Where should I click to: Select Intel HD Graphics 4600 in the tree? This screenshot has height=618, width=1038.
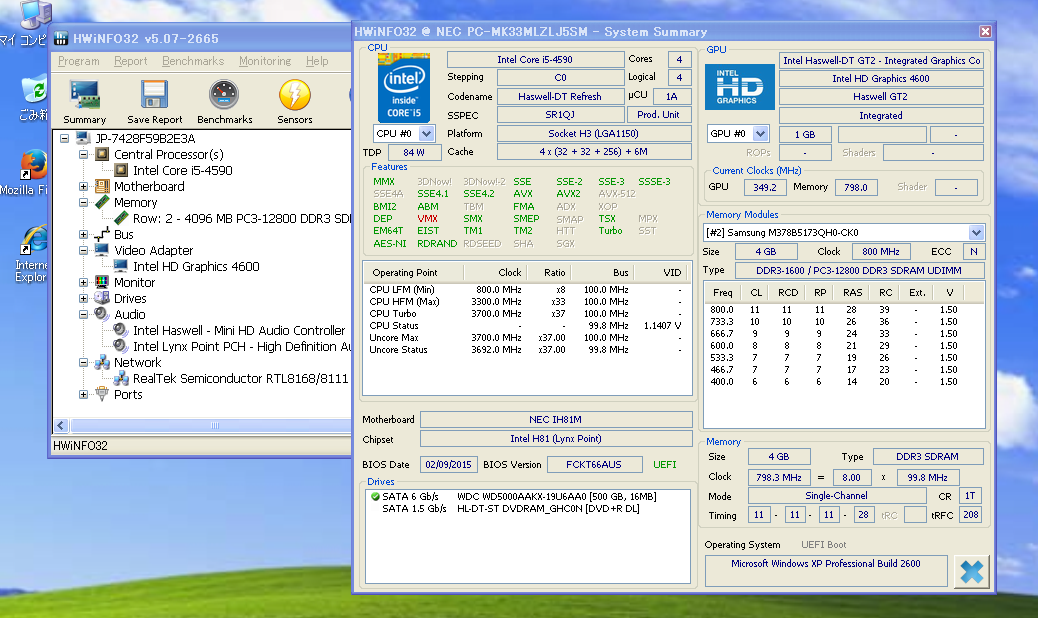click(196, 267)
